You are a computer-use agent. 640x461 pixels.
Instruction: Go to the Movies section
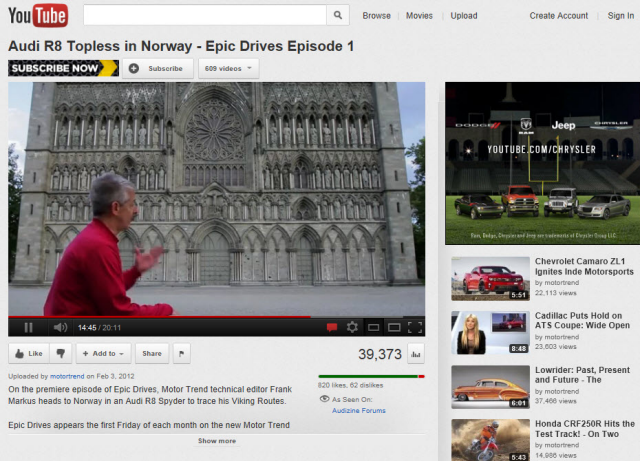coord(419,15)
